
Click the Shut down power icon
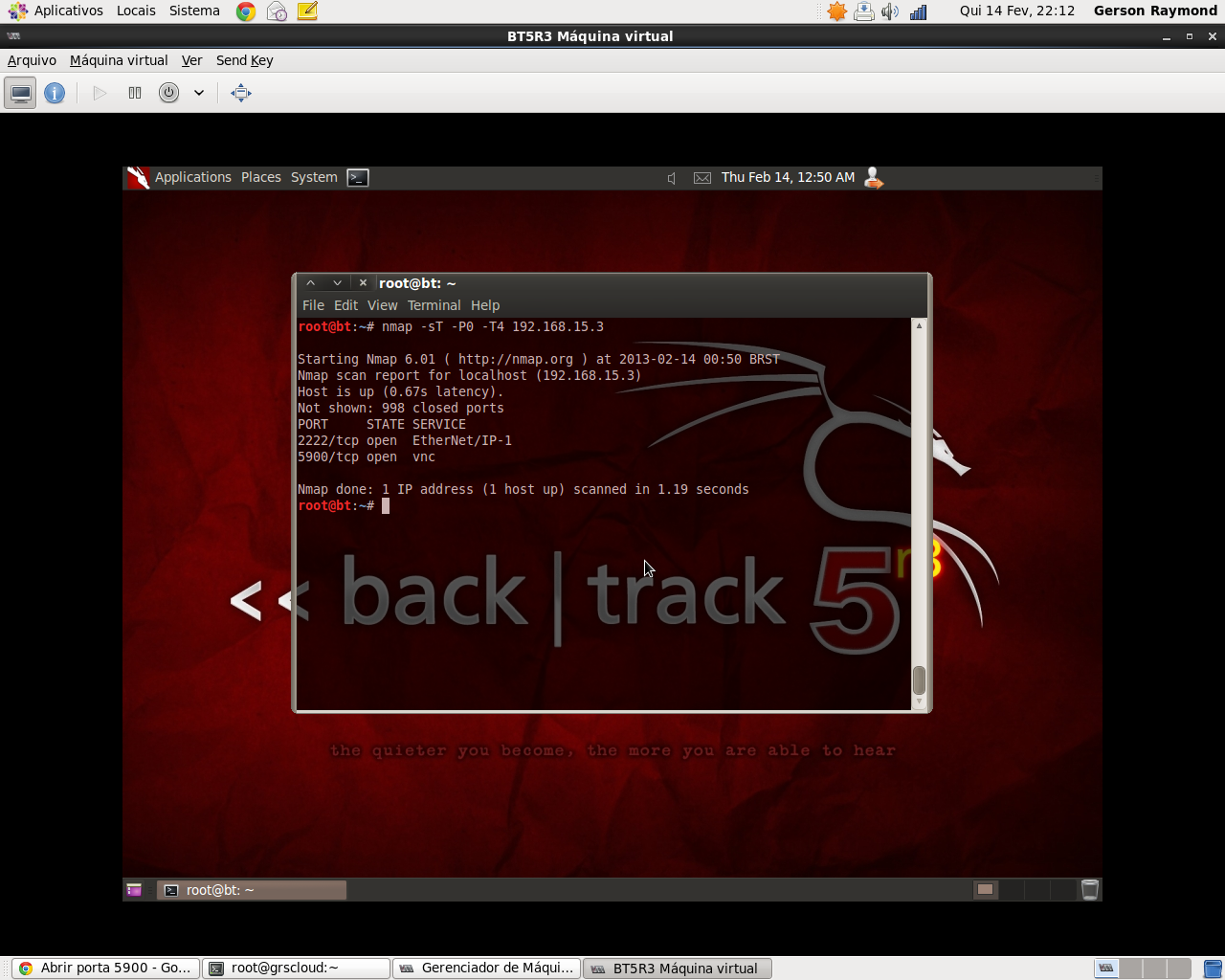pos(168,93)
